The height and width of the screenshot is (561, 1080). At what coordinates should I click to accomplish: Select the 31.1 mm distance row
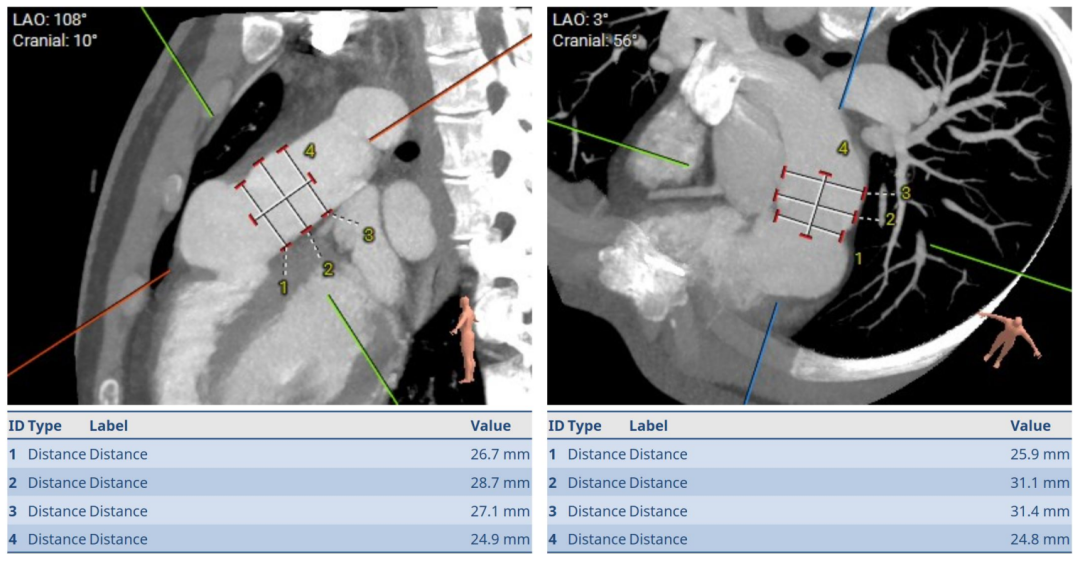[809, 482]
